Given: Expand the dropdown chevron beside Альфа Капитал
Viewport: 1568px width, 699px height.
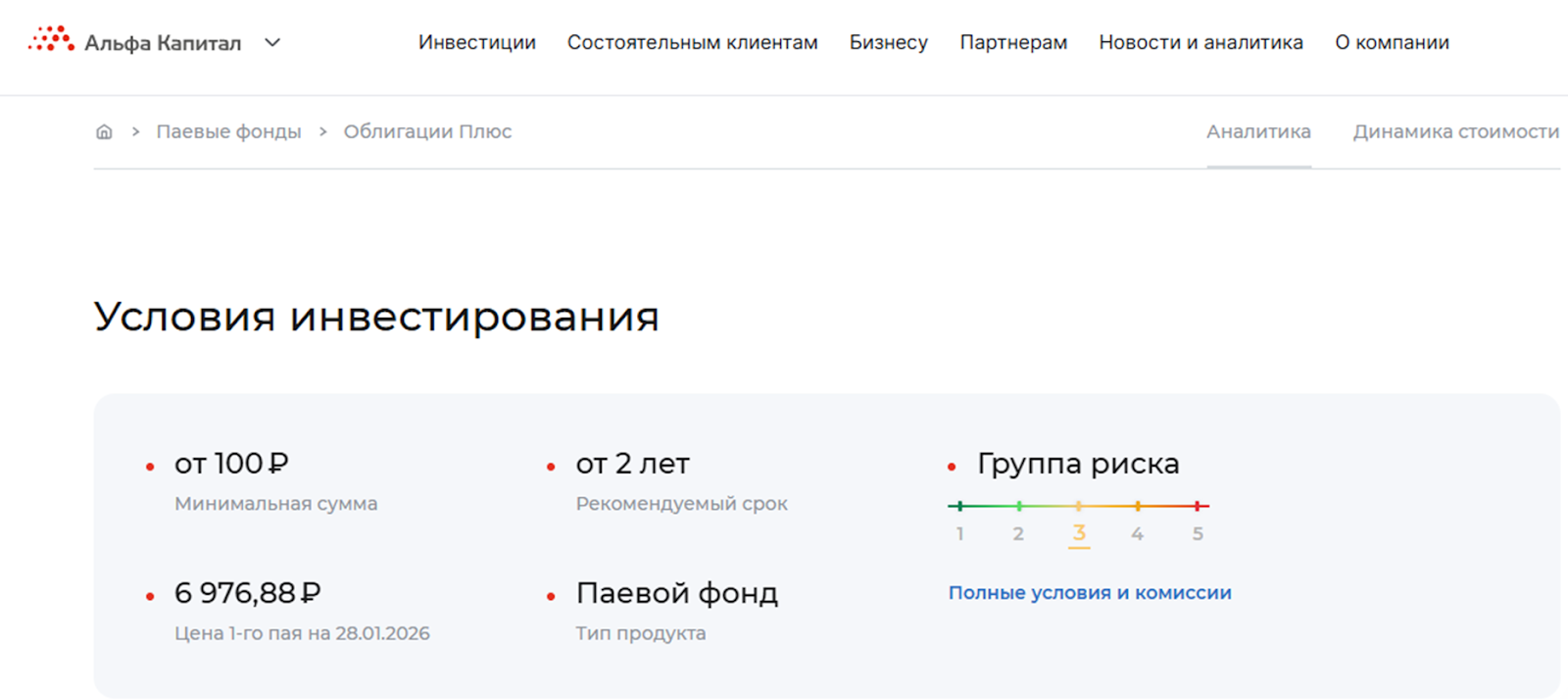Looking at the screenshot, I should point(272,42).
